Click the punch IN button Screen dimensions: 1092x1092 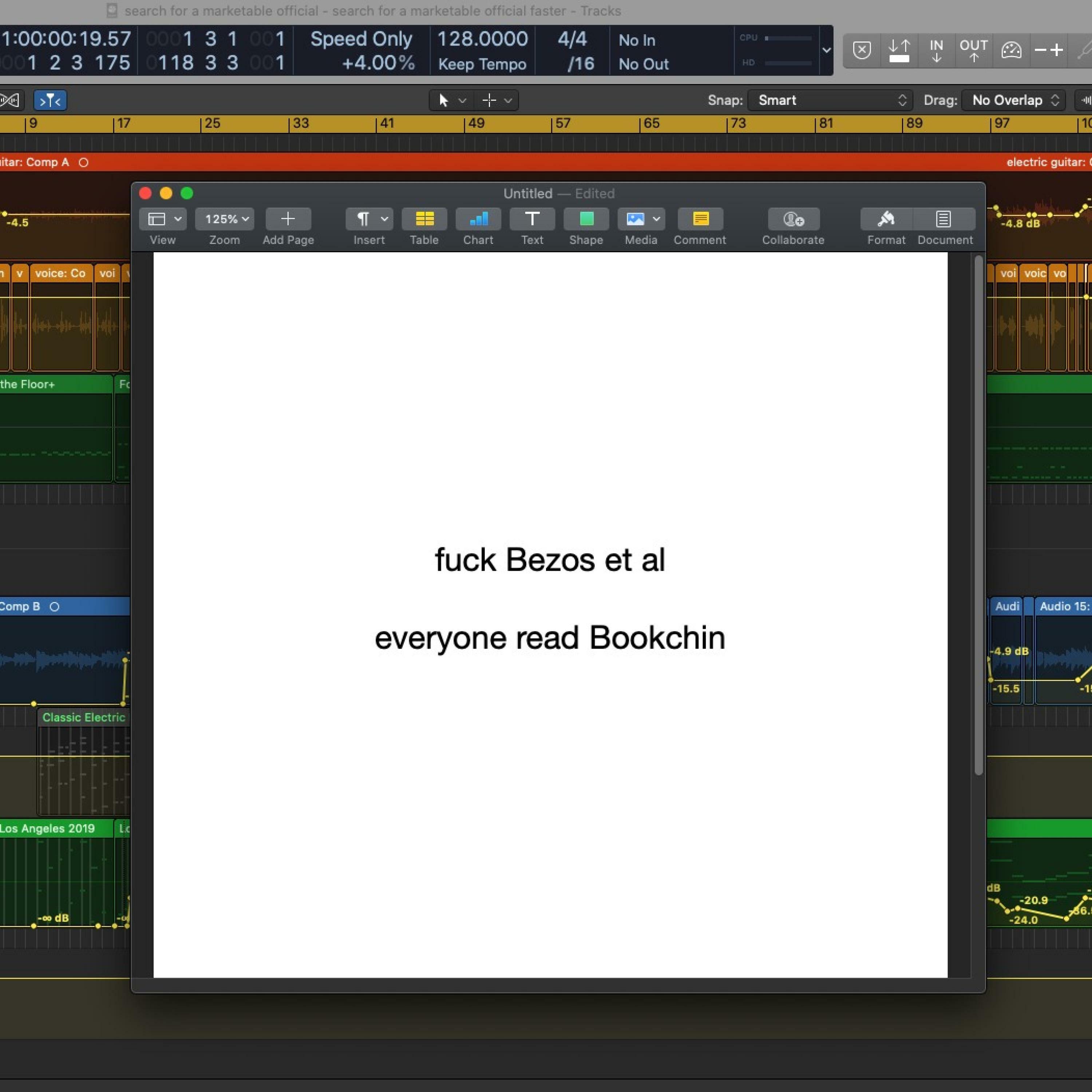click(x=936, y=50)
